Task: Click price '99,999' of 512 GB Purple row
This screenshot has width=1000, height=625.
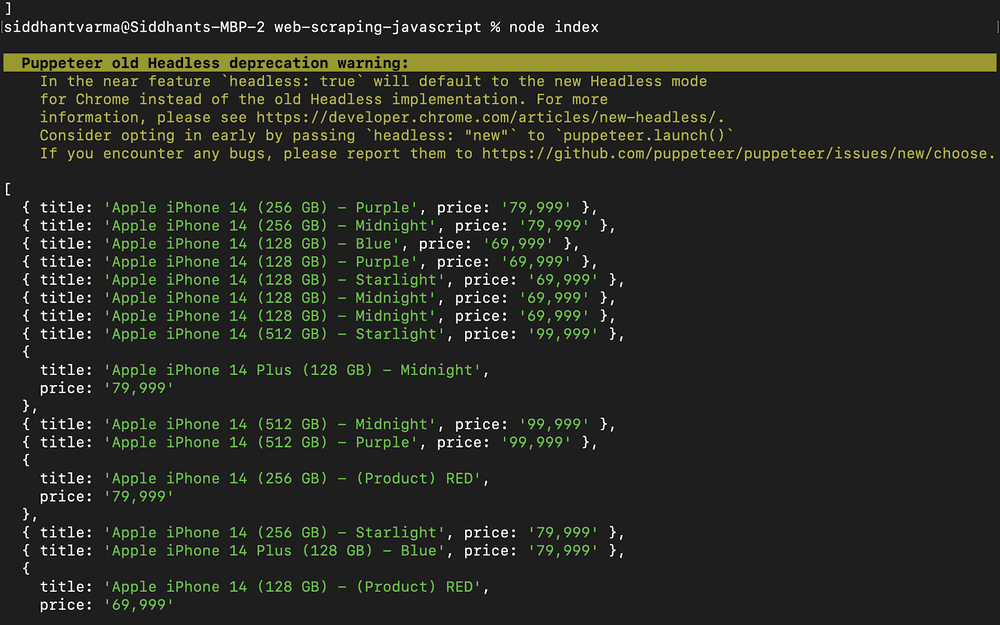Action: coord(536,443)
